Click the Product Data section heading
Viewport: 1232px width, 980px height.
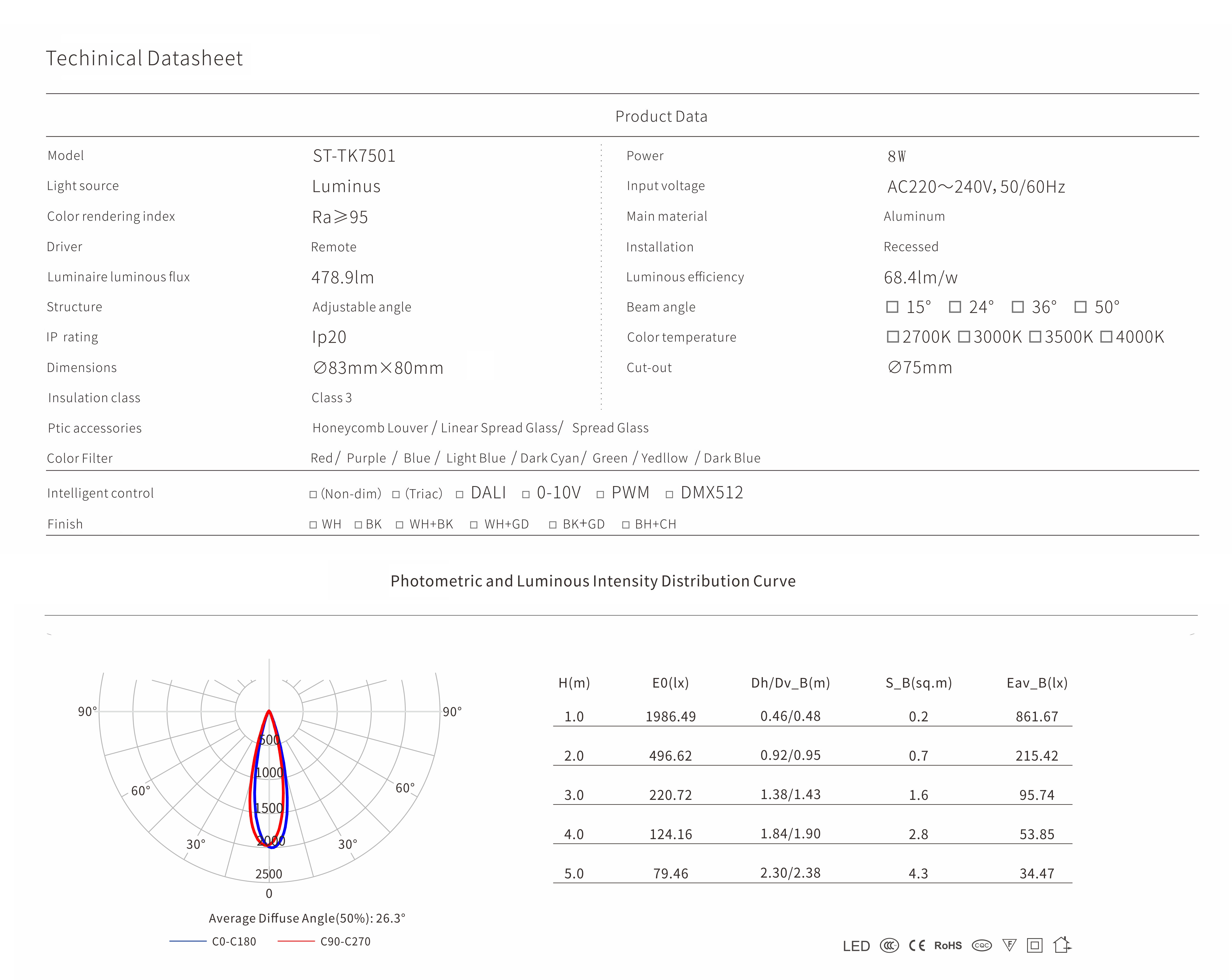(x=661, y=116)
